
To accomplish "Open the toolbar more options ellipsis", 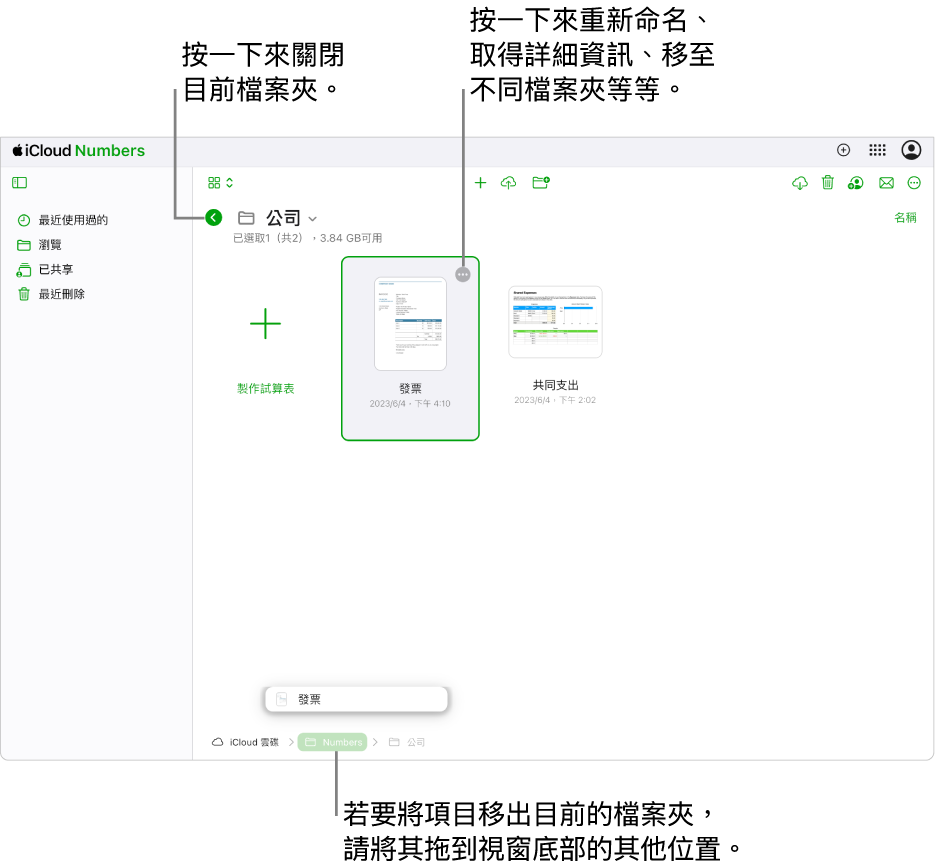I will (x=914, y=182).
